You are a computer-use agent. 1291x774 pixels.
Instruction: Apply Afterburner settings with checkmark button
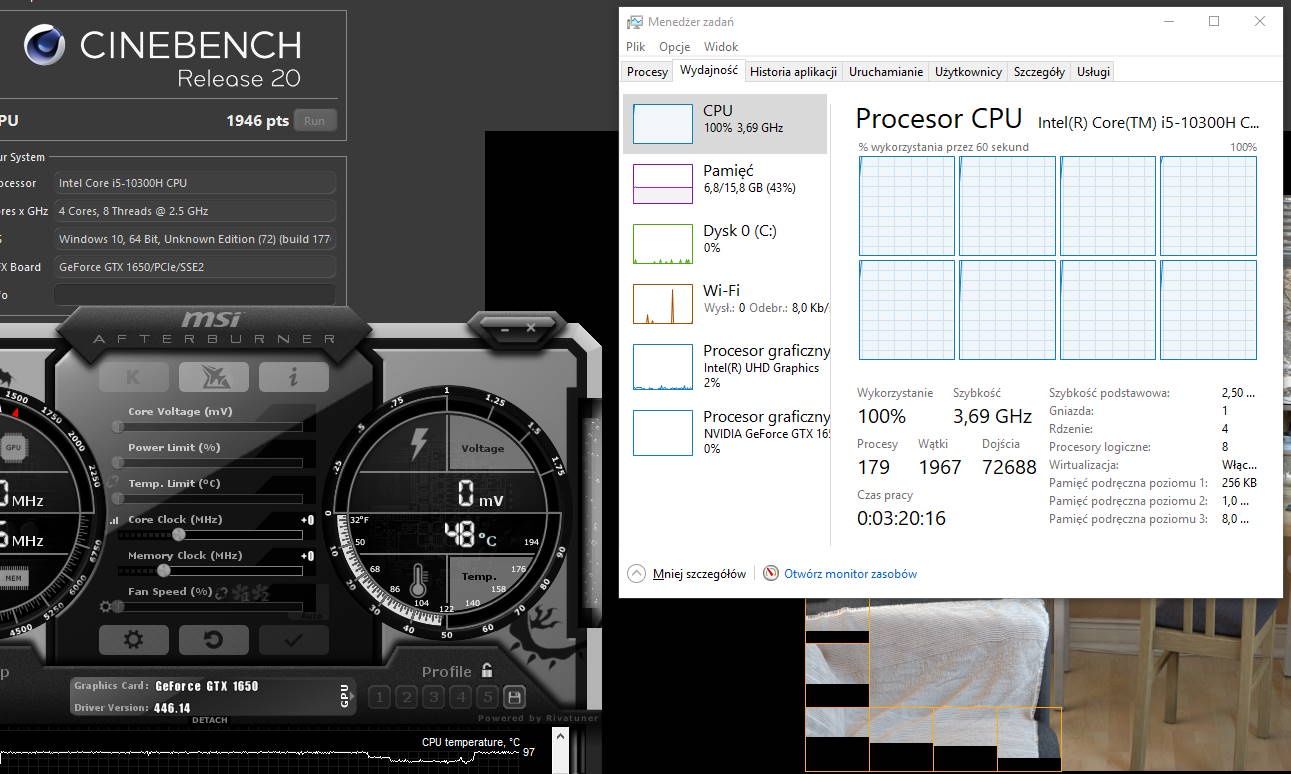[293, 640]
